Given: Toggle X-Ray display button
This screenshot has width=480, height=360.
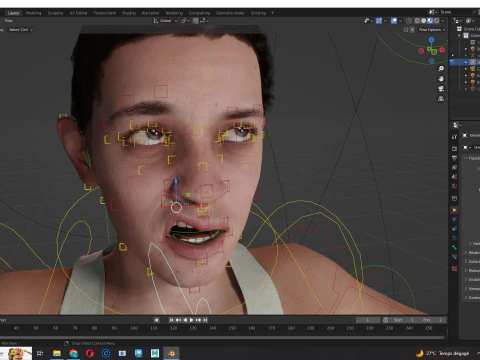Looking at the screenshot, I should pyautogui.click(x=409, y=21).
